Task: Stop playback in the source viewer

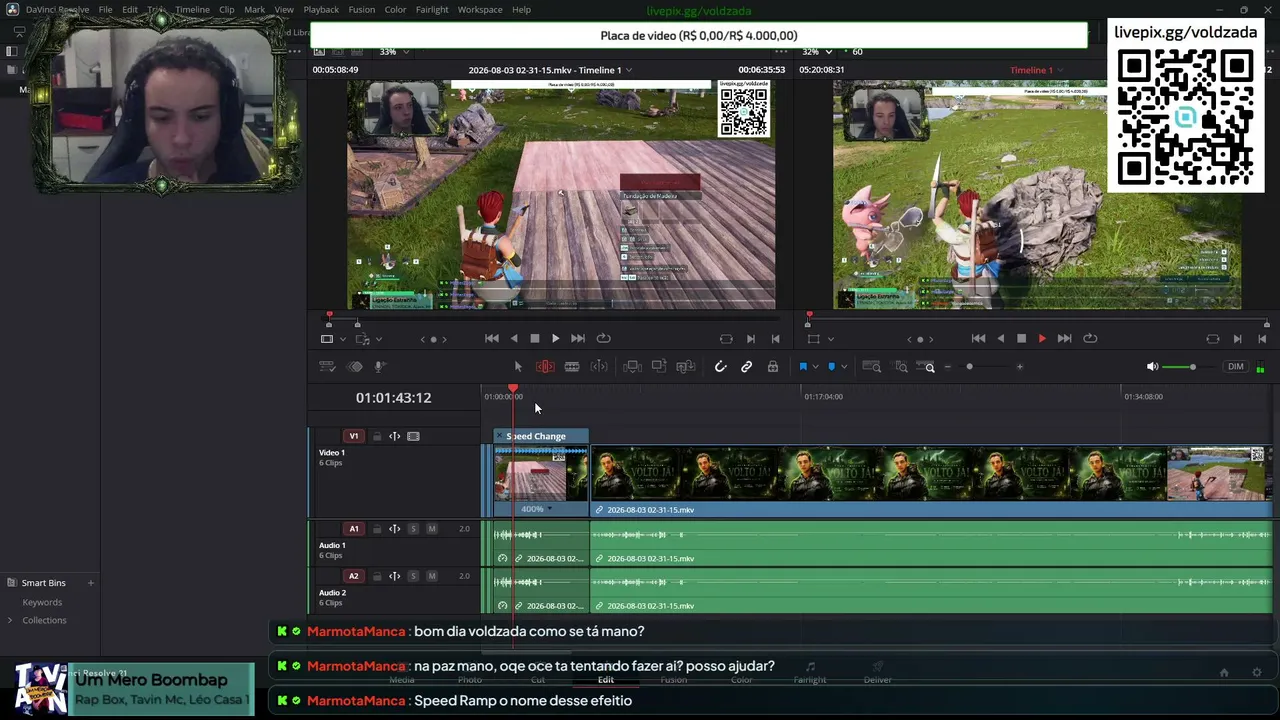Action: tap(535, 339)
